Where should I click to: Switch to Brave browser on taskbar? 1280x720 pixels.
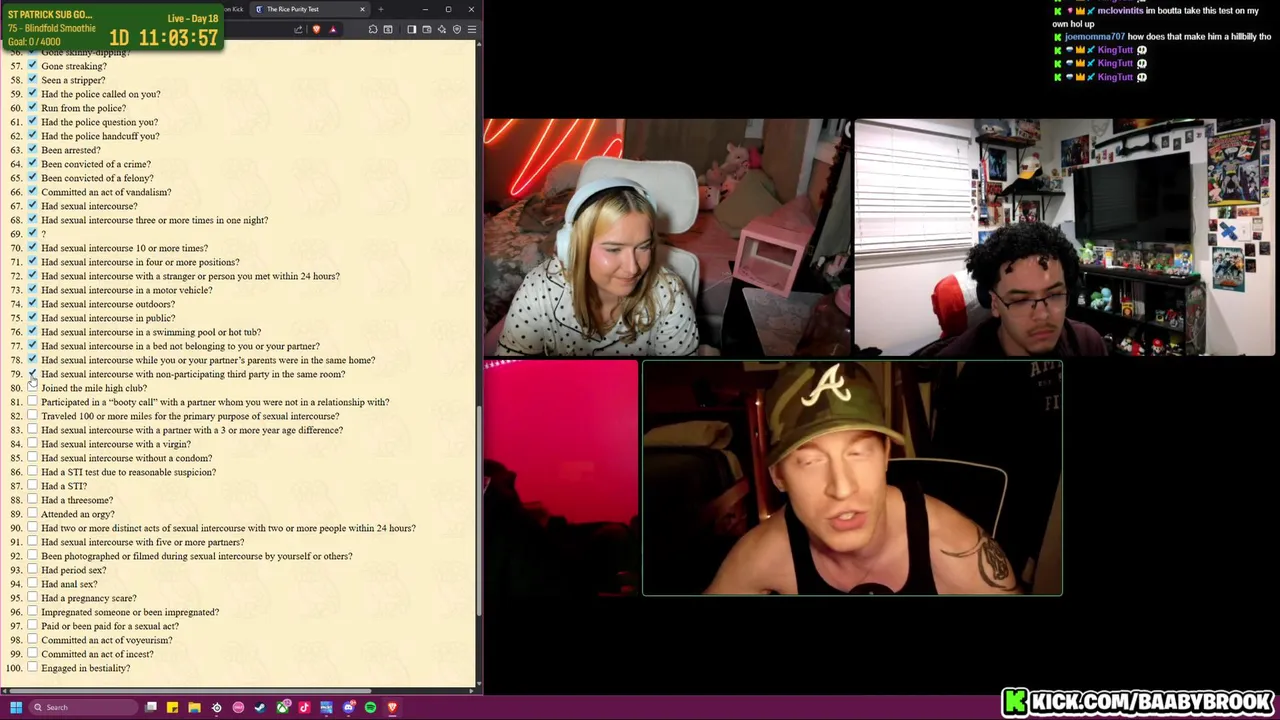(392, 707)
